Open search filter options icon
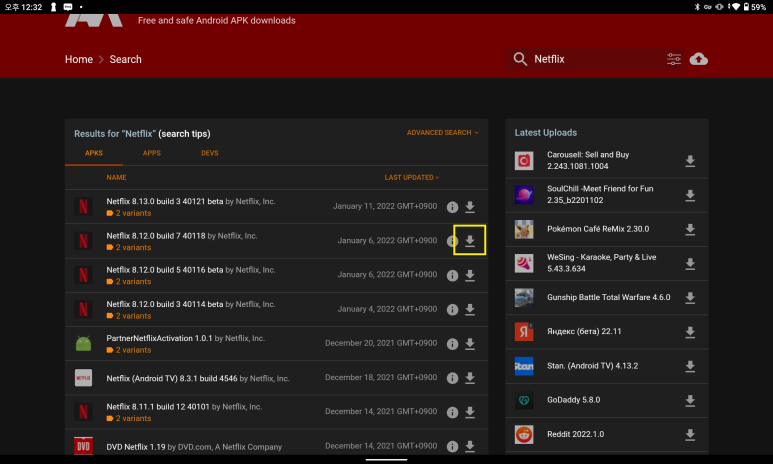773x464 pixels. (x=673, y=59)
